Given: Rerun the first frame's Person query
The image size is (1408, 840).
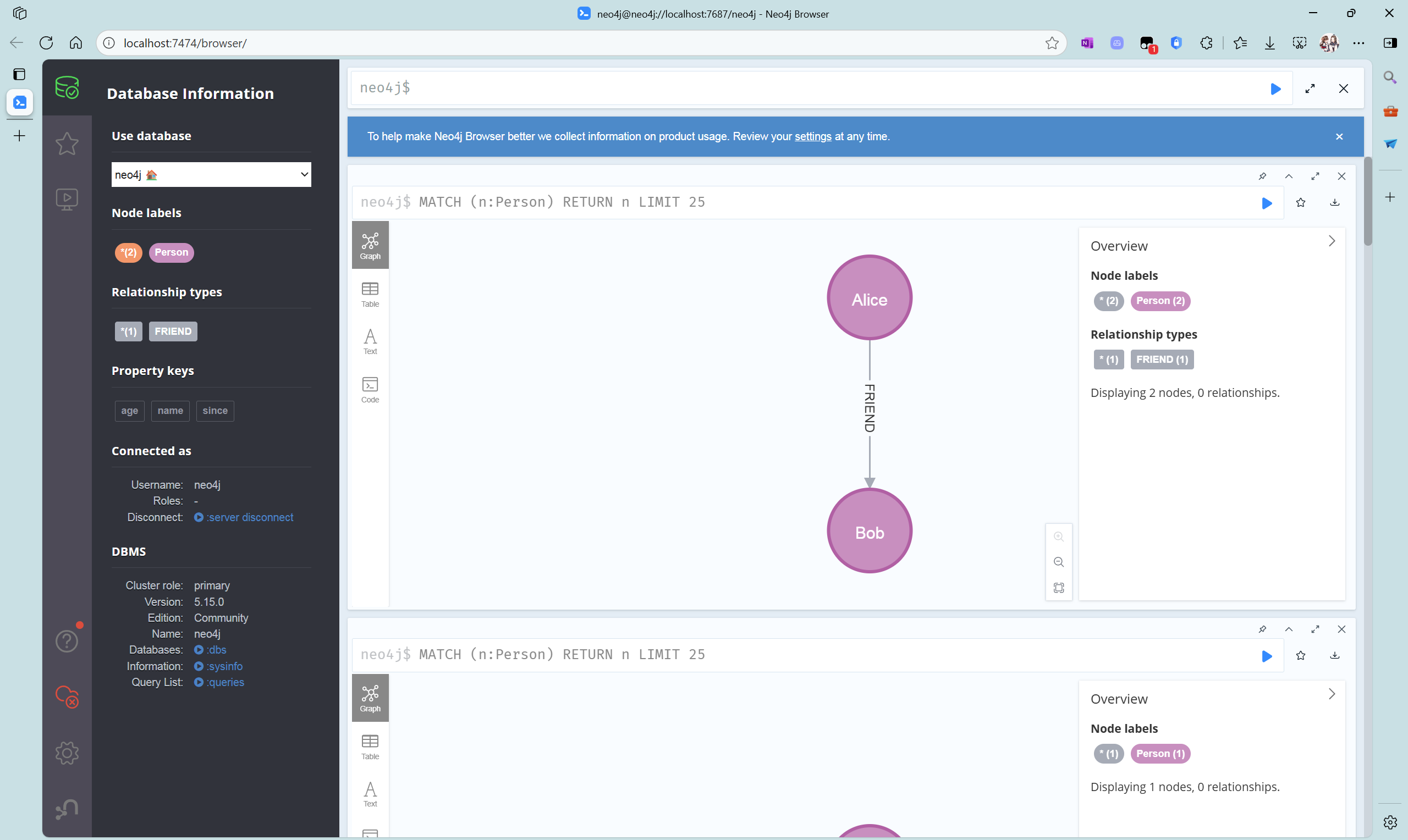Looking at the screenshot, I should 1267,203.
